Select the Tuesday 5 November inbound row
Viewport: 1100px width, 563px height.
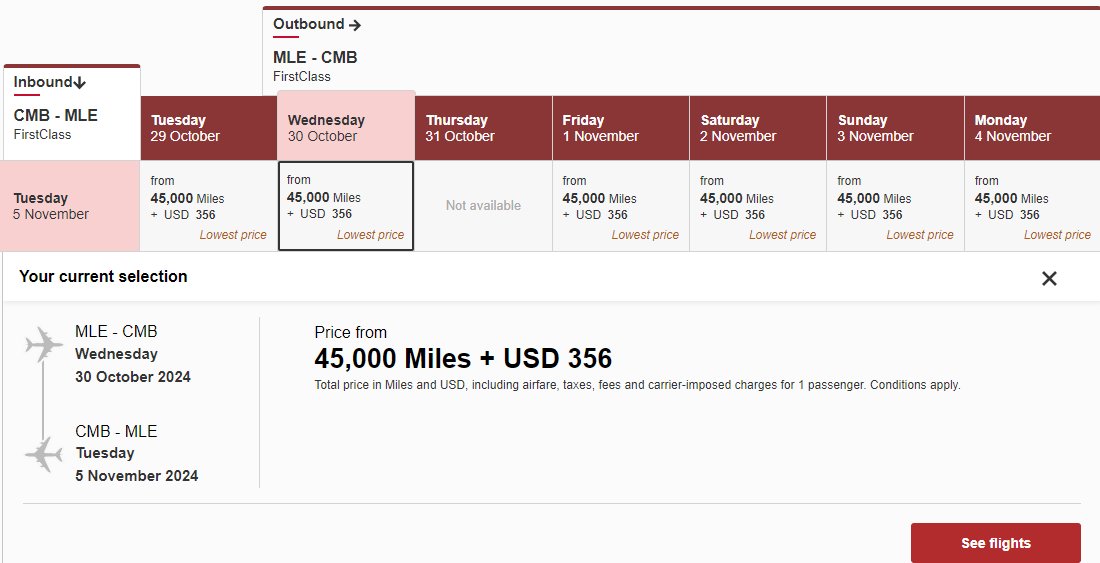click(70, 205)
